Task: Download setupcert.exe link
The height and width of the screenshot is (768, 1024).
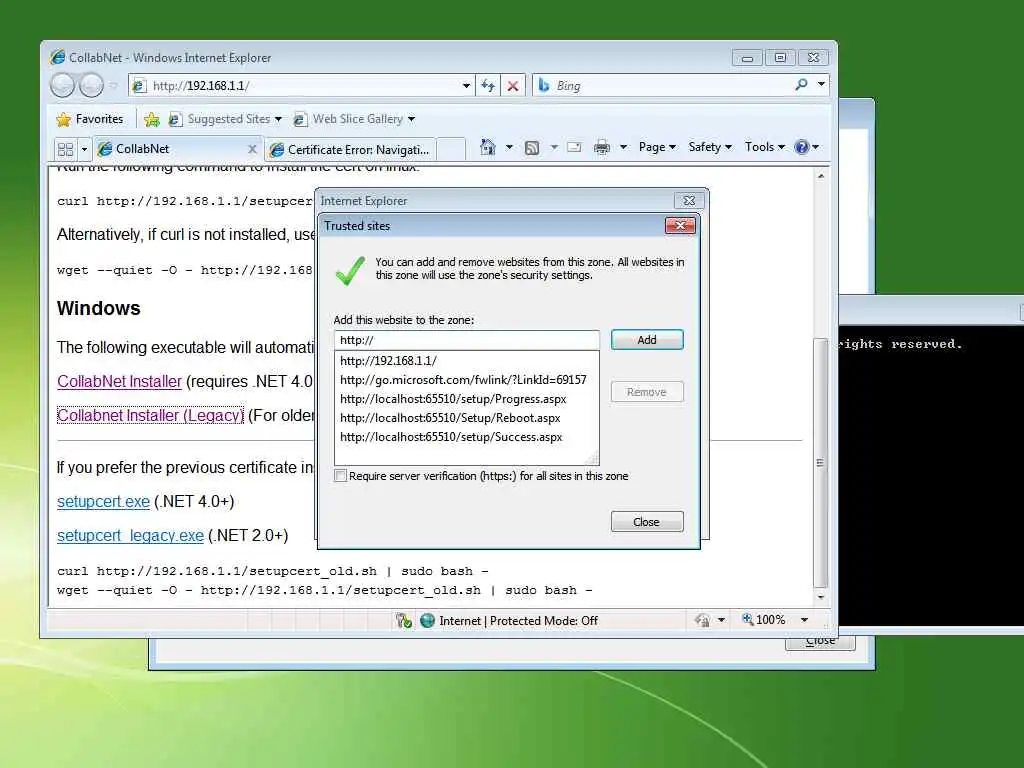Action: tap(103, 502)
